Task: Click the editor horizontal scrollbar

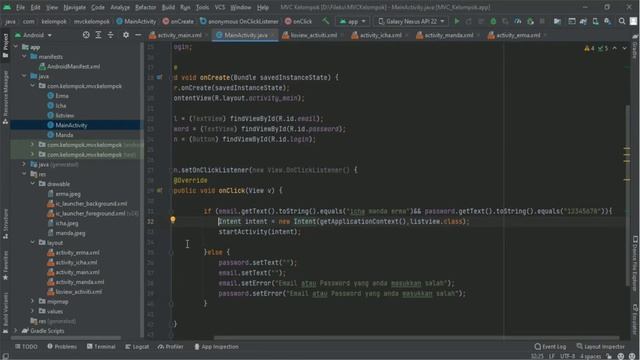Action: 416,338
